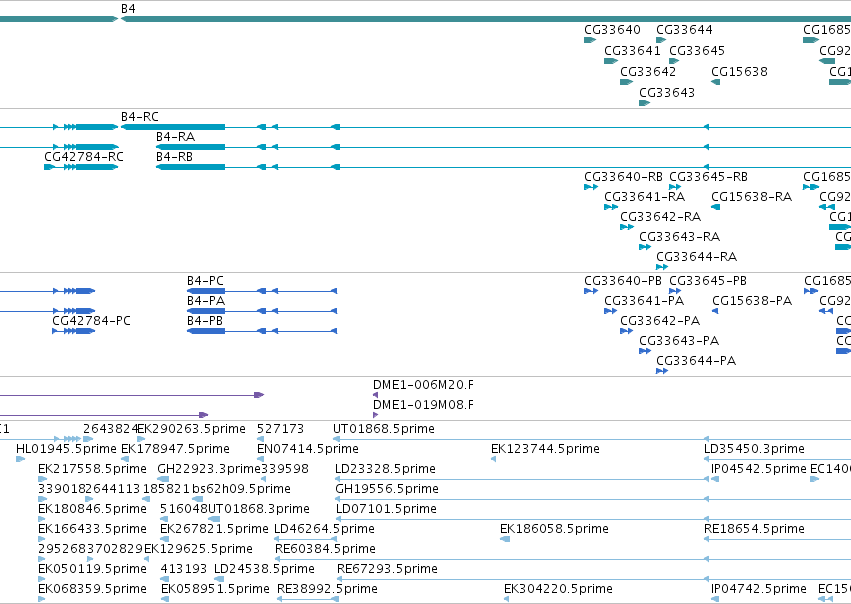Click the CG33642-PA protein label
The image size is (851, 604).
click(660, 321)
